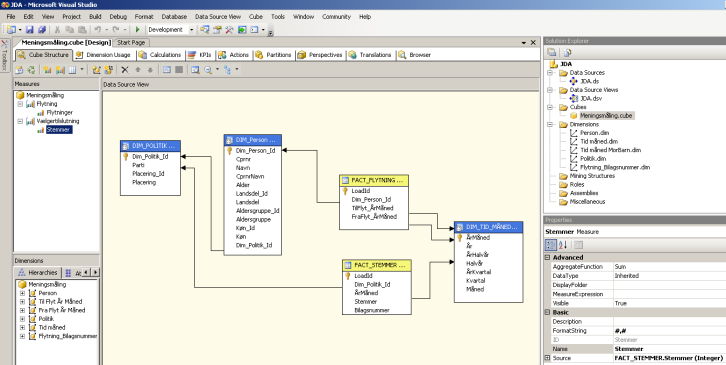Click the Arrange Tables layout icon
Screen dimensions: 726x365
click(227, 70)
